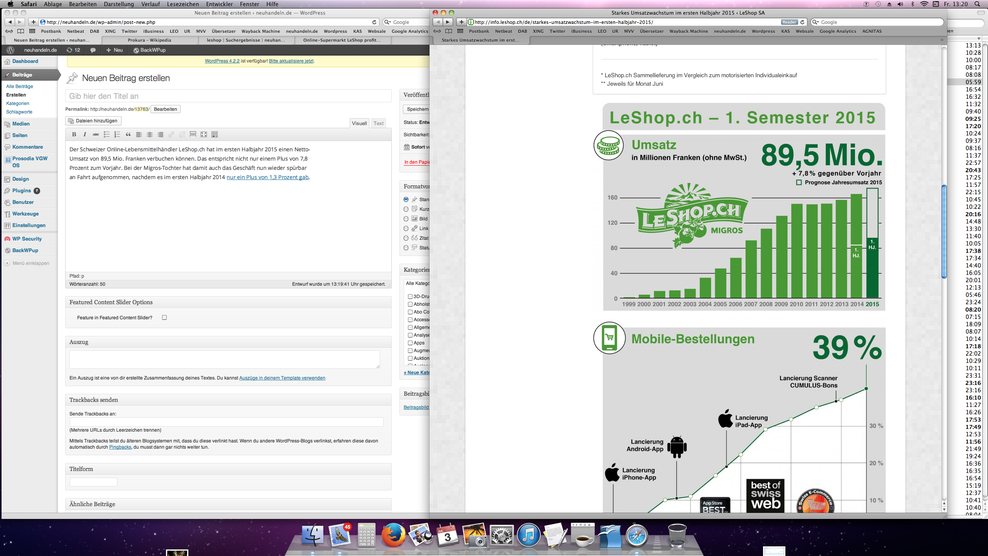Select the Standard post format radio button
Image resolution: width=988 pixels, height=556 pixels.
pos(406,199)
